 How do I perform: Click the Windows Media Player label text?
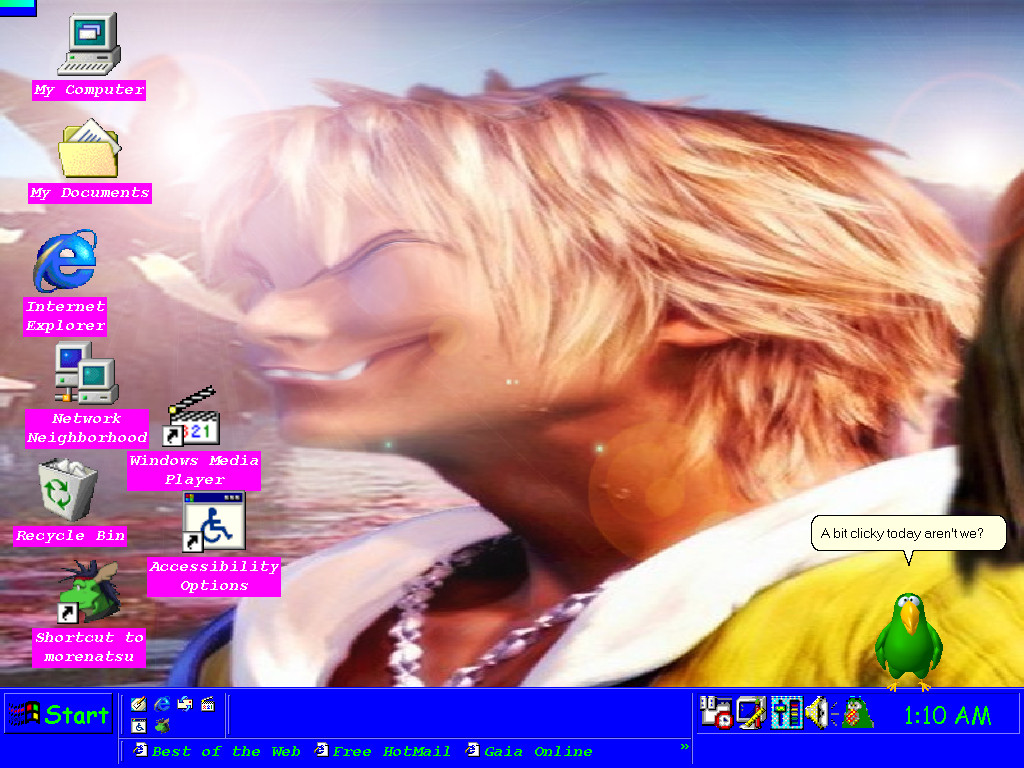[194, 470]
